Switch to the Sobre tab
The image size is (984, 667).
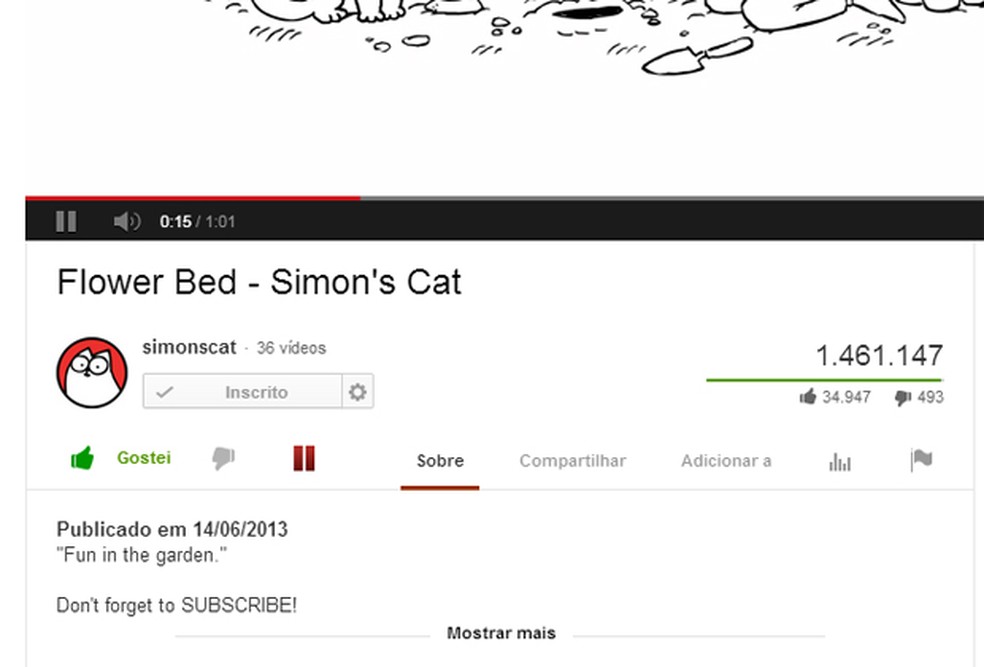pos(440,461)
